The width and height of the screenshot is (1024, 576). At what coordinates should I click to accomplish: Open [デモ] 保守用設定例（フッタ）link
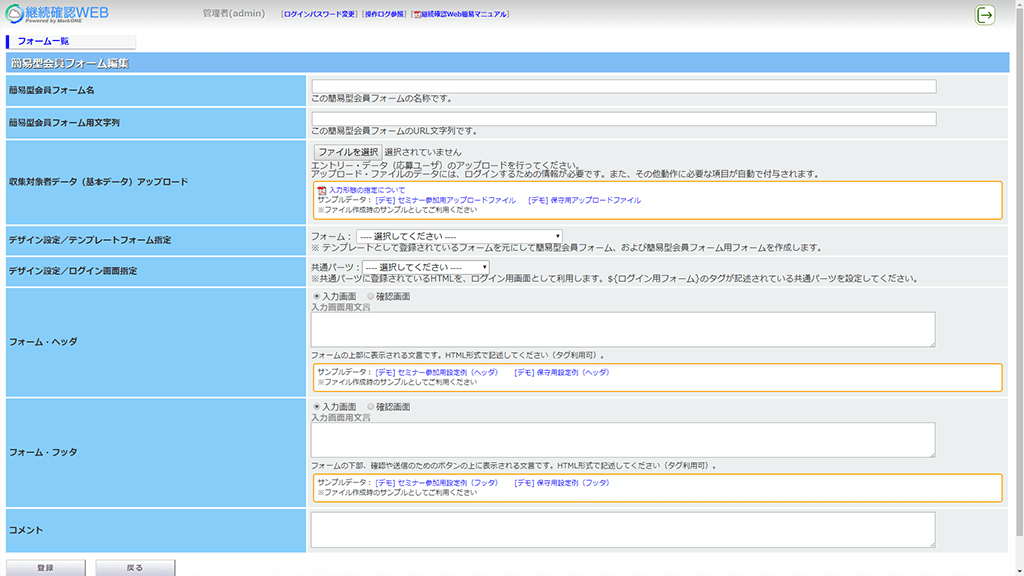click(x=562, y=483)
